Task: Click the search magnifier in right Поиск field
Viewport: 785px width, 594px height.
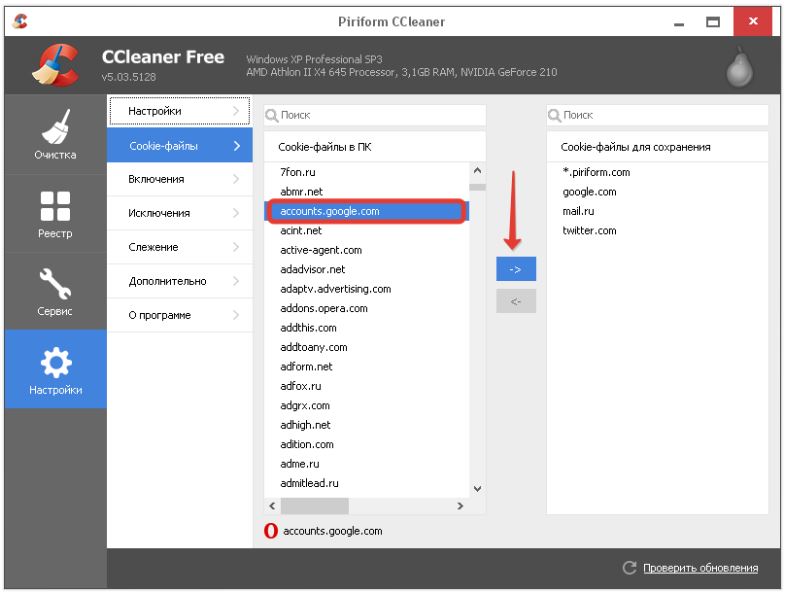Action: (x=554, y=116)
